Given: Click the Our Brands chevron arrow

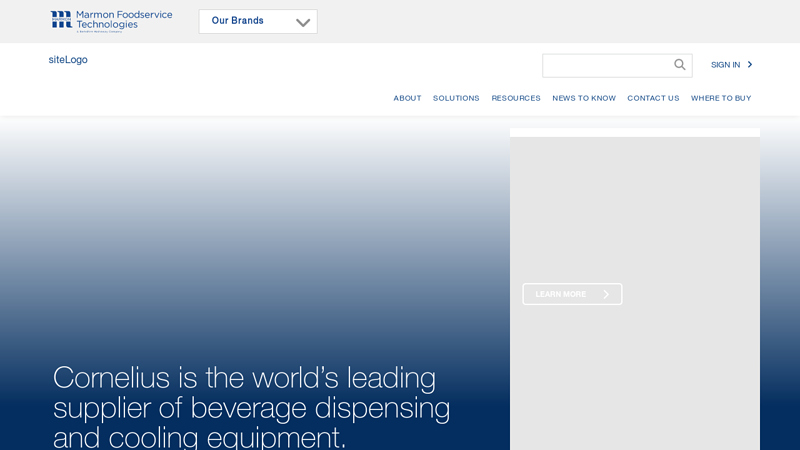Looking at the screenshot, I should pos(303,22).
